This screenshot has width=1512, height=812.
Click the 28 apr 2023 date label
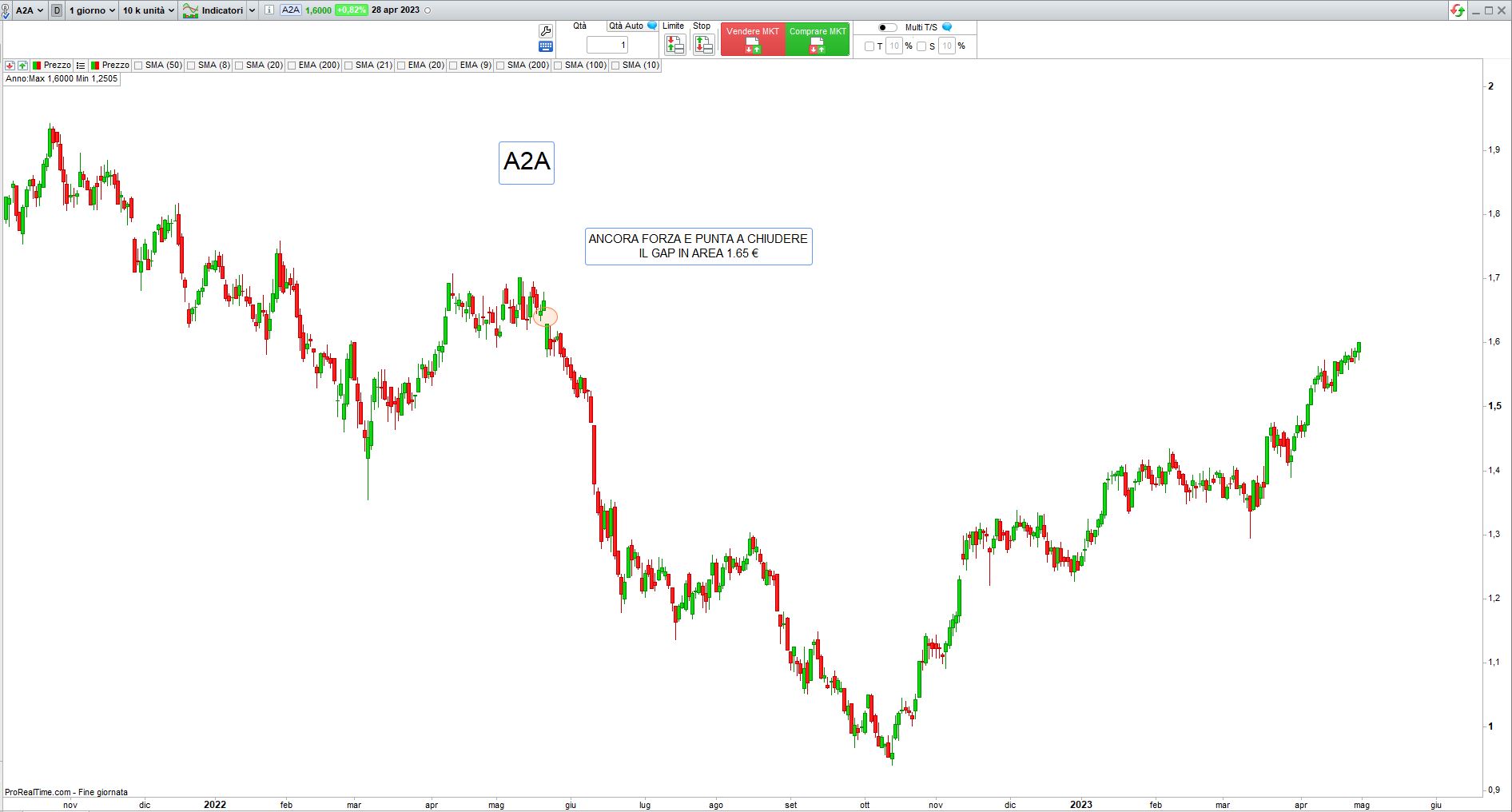[396, 10]
